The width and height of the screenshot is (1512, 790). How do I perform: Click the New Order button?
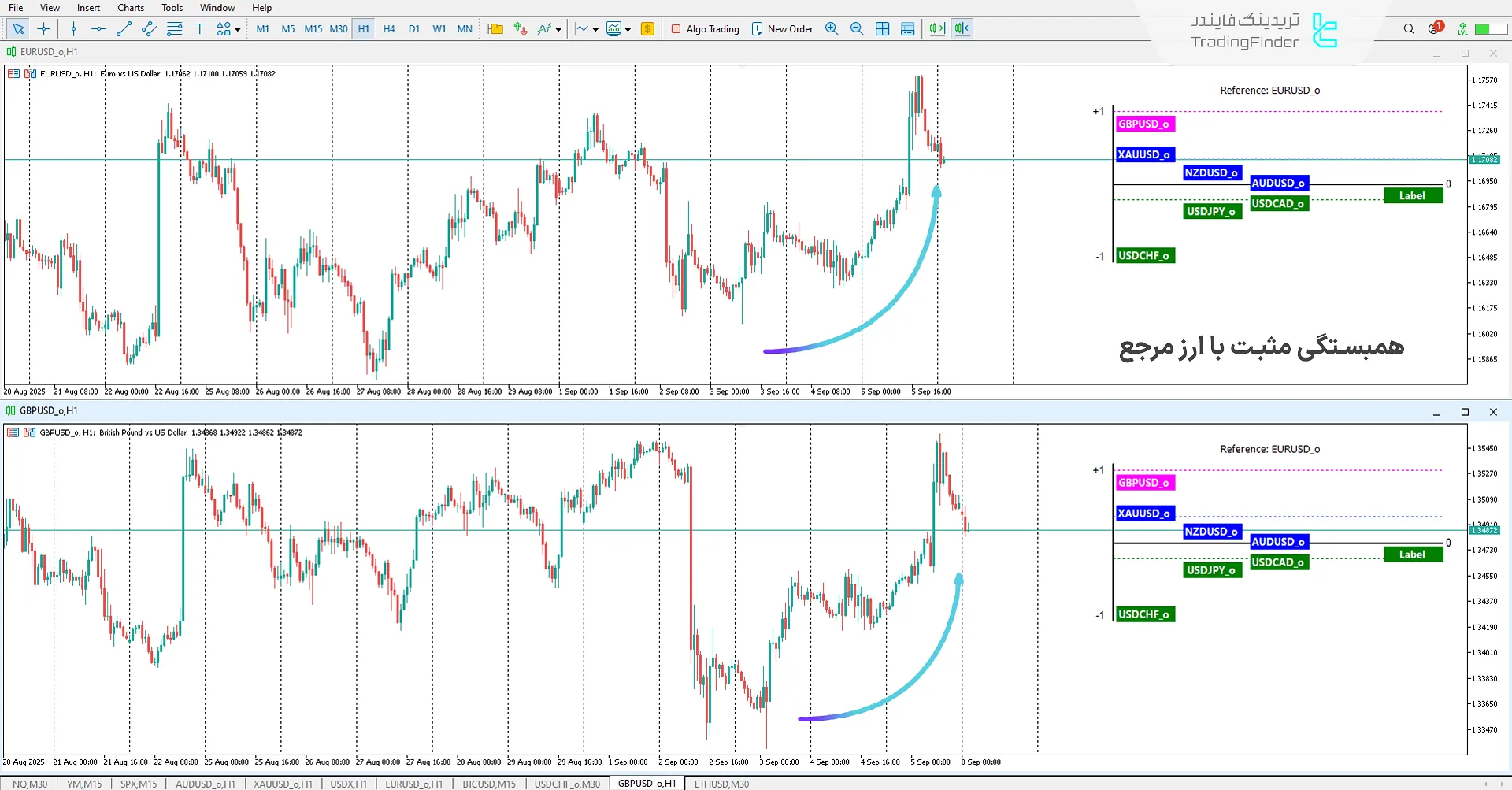click(x=782, y=29)
